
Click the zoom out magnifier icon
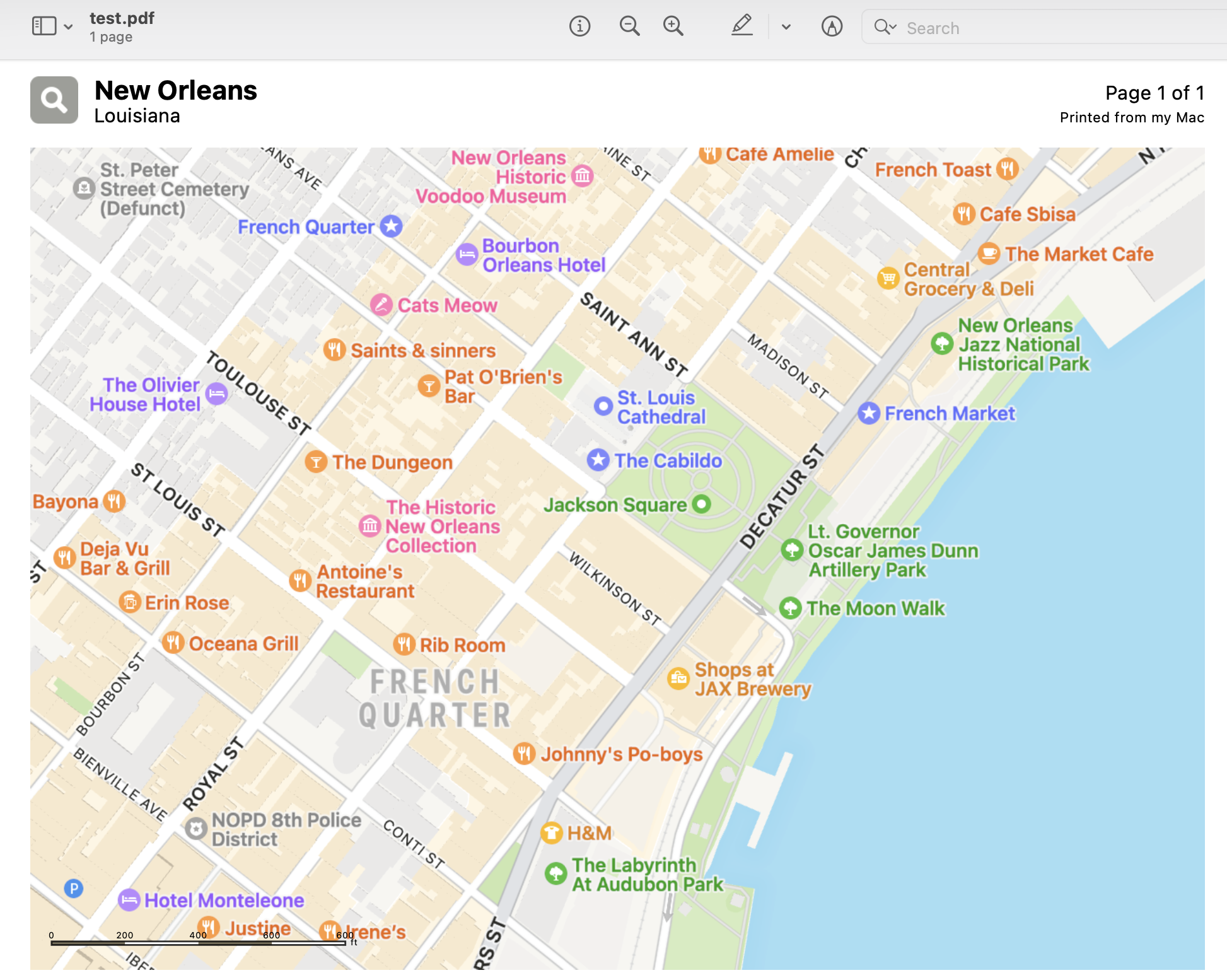(629, 26)
